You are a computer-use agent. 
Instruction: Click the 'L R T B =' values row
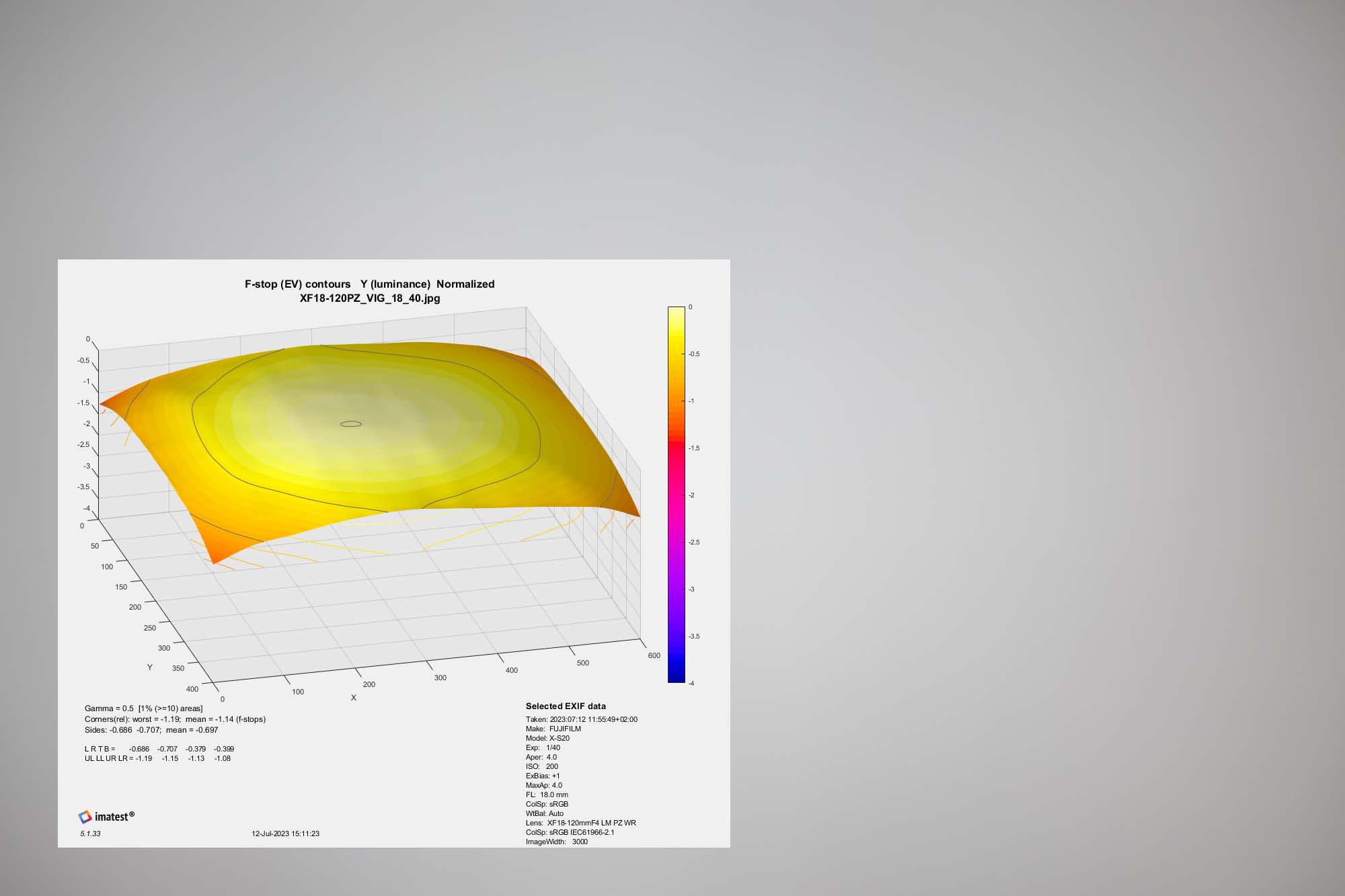click(x=159, y=749)
